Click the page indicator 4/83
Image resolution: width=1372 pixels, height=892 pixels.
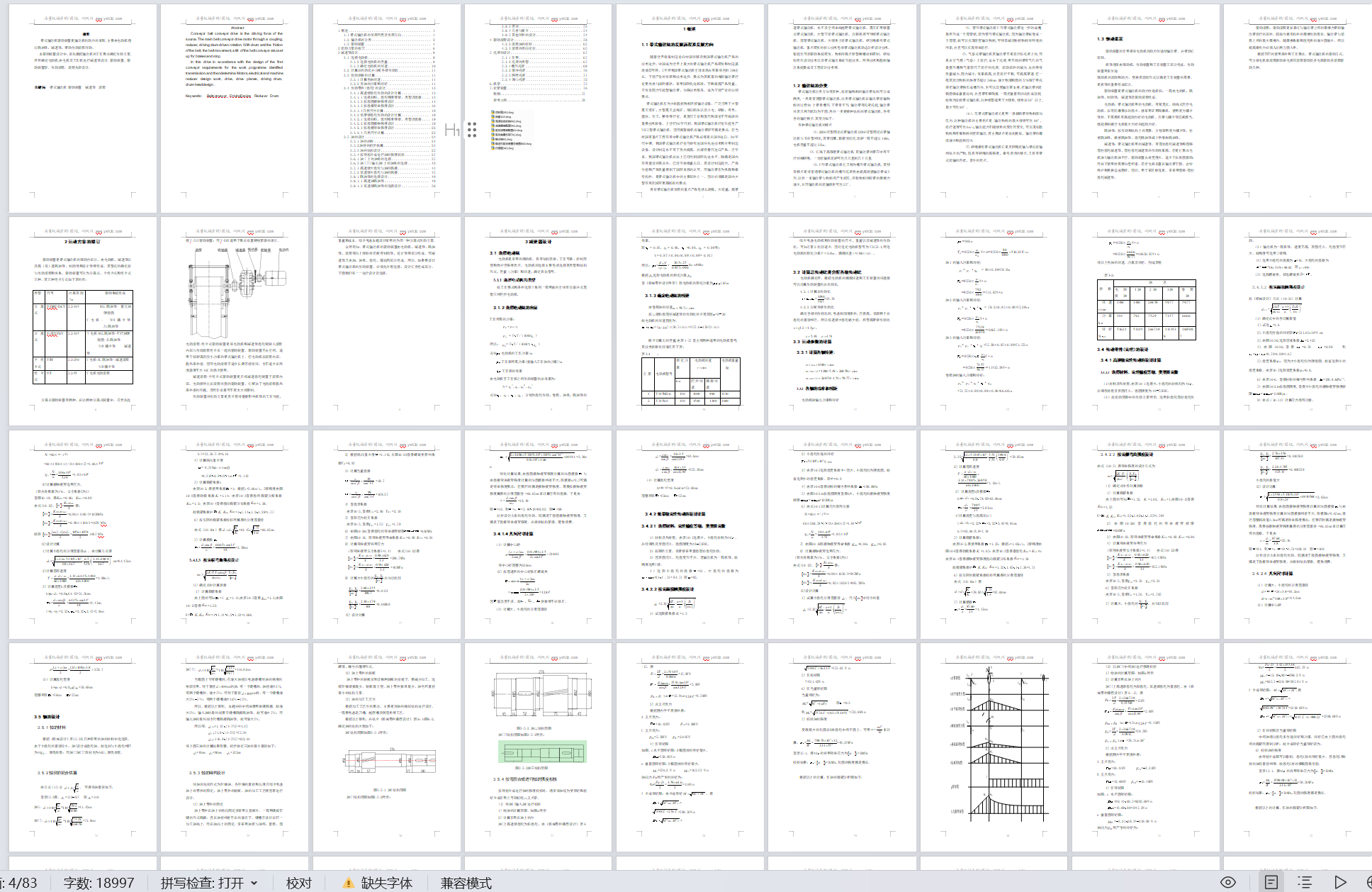tap(18, 883)
